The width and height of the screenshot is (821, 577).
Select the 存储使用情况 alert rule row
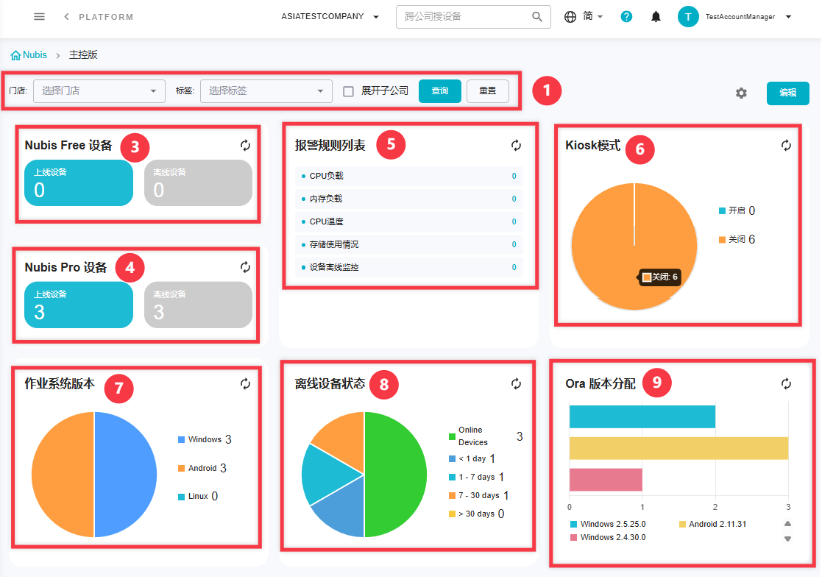409,245
